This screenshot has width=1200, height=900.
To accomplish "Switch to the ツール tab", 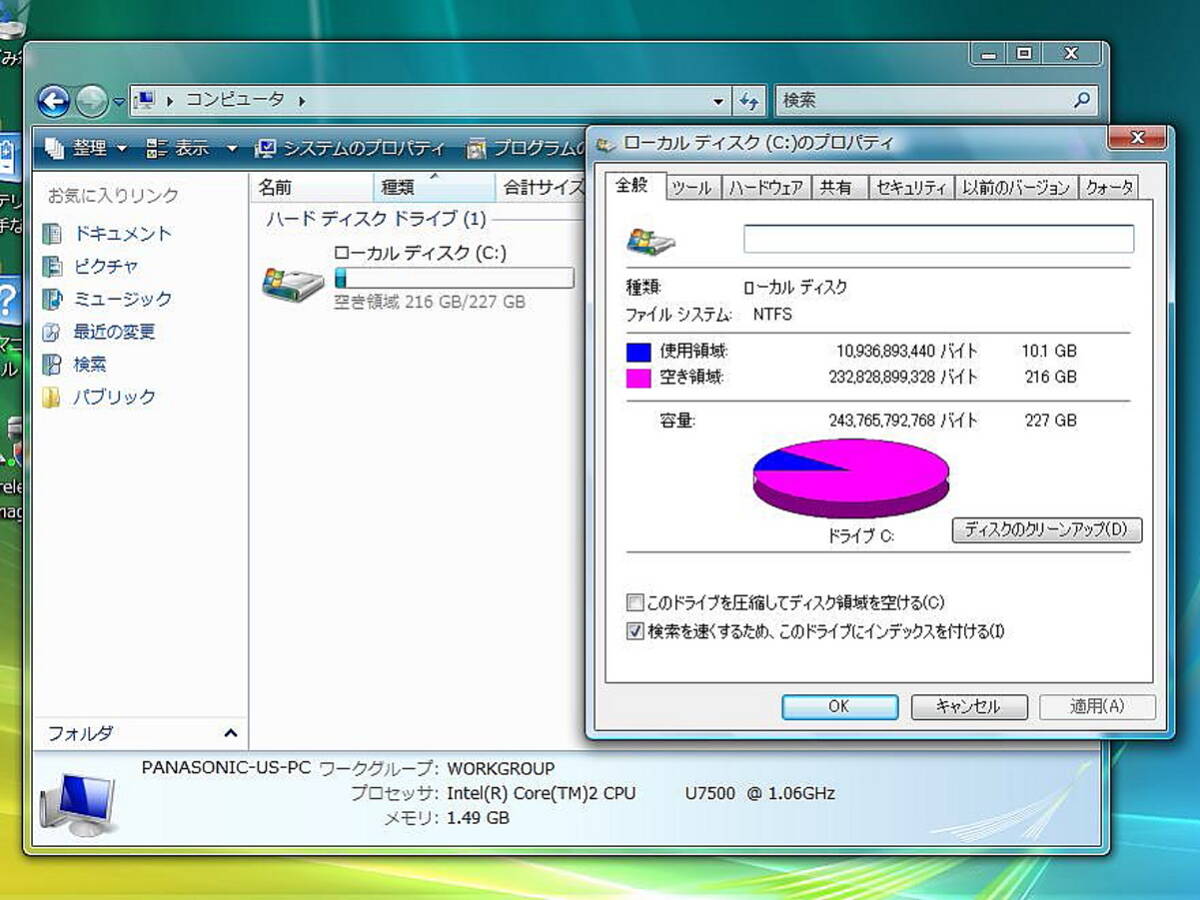I will pos(692,187).
